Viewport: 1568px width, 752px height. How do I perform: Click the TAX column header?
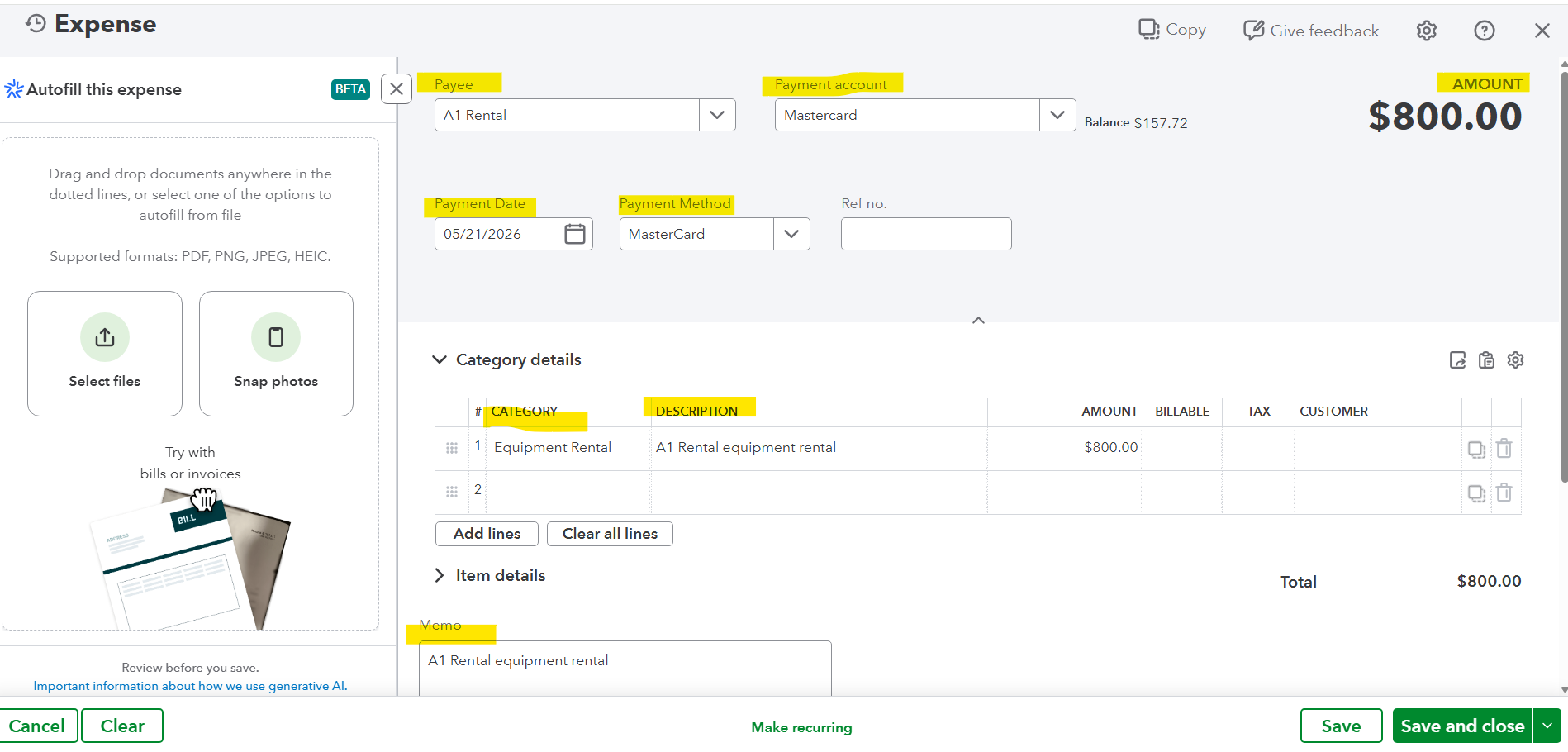[x=1258, y=412]
